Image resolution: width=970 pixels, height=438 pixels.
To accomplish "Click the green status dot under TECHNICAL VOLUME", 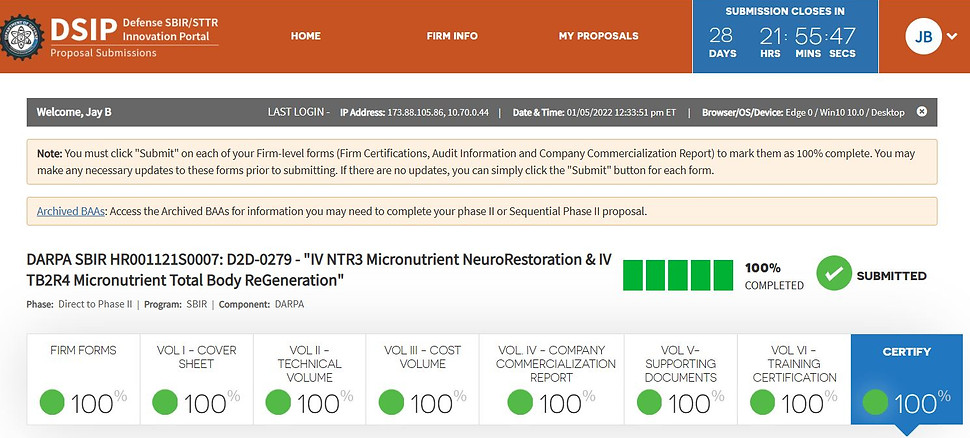I will click(x=278, y=402).
